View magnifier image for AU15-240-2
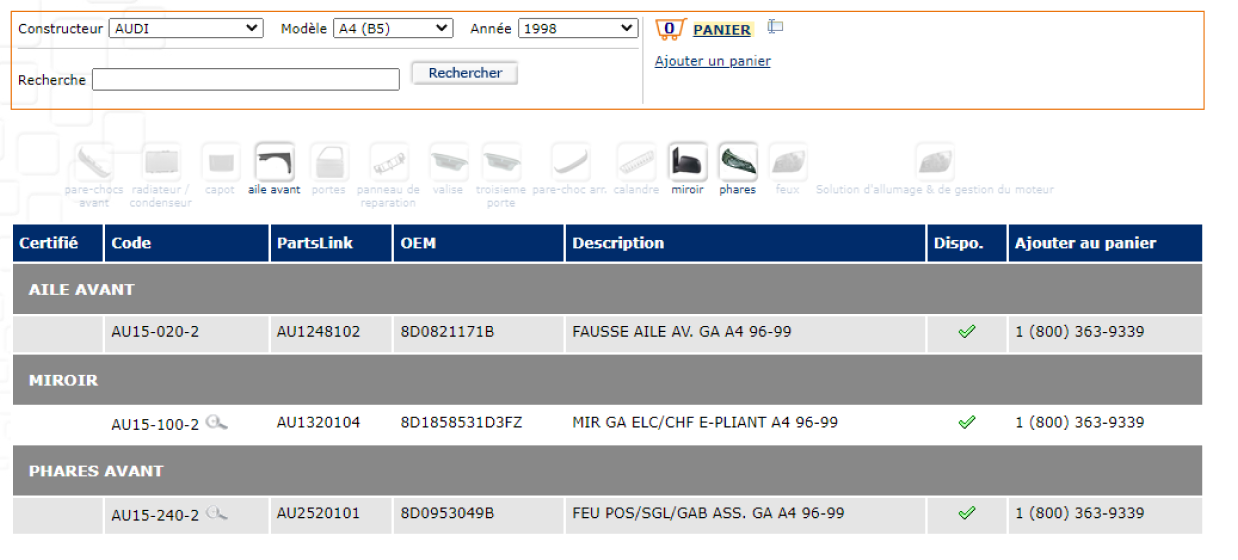Viewport: 1238px width, 560px height. coord(216,514)
